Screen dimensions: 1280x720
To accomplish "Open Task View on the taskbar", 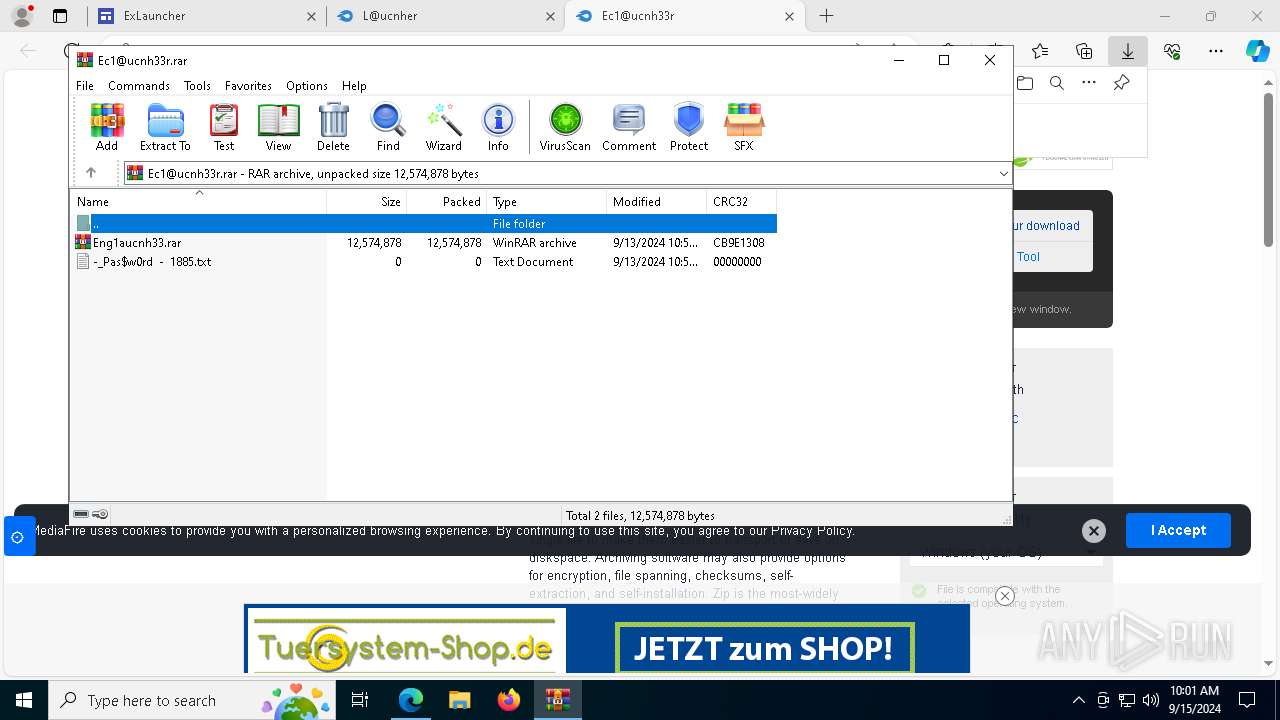I will pyautogui.click(x=360, y=700).
